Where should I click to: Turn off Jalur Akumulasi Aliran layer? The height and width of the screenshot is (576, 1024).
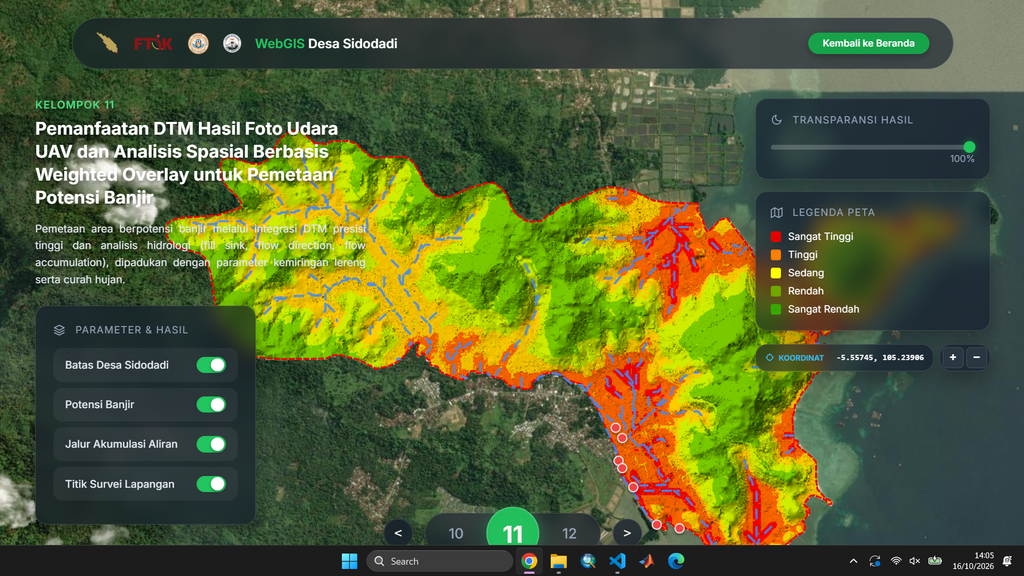(211, 444)
